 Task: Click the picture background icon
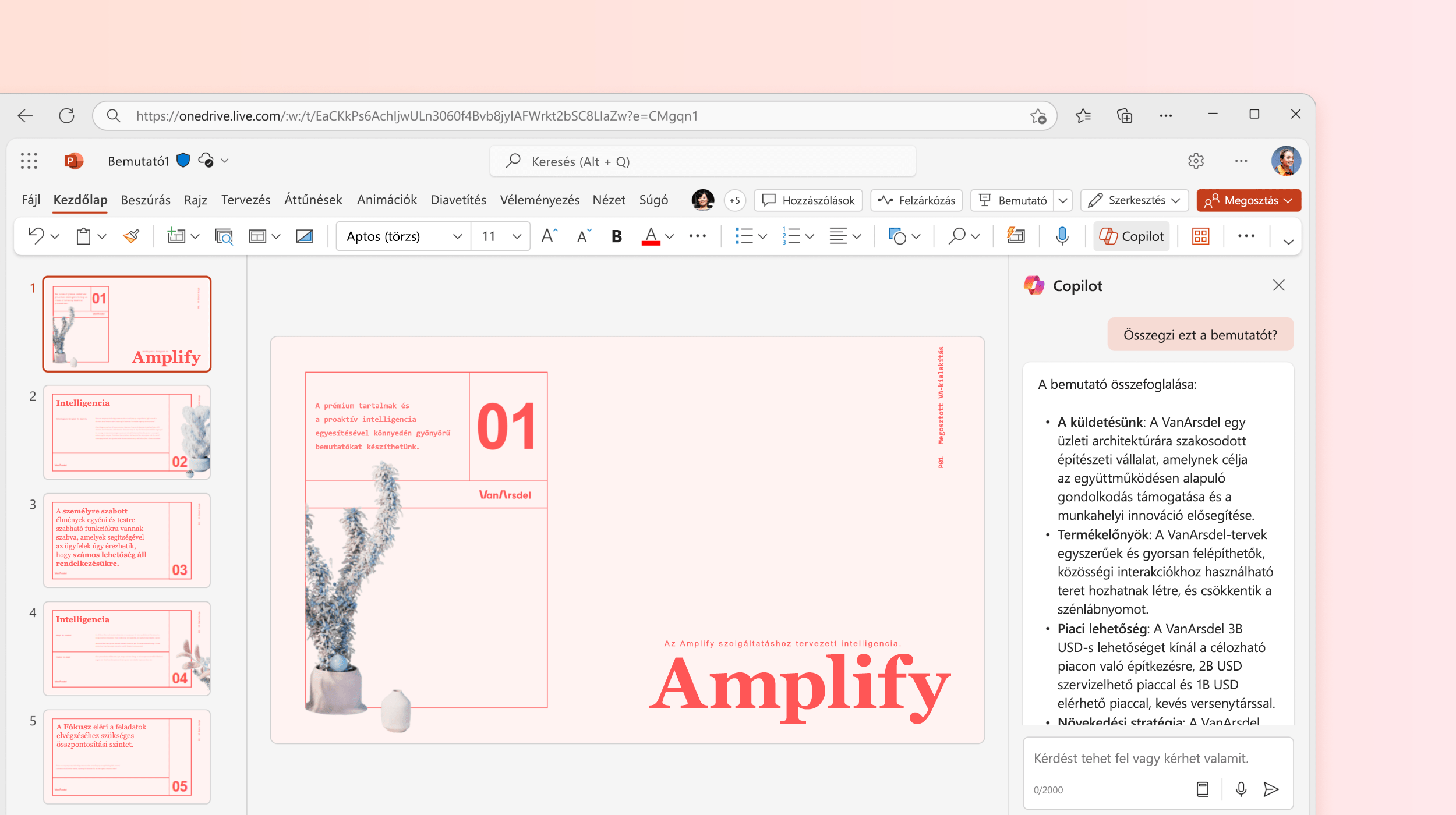pos(305,236)
